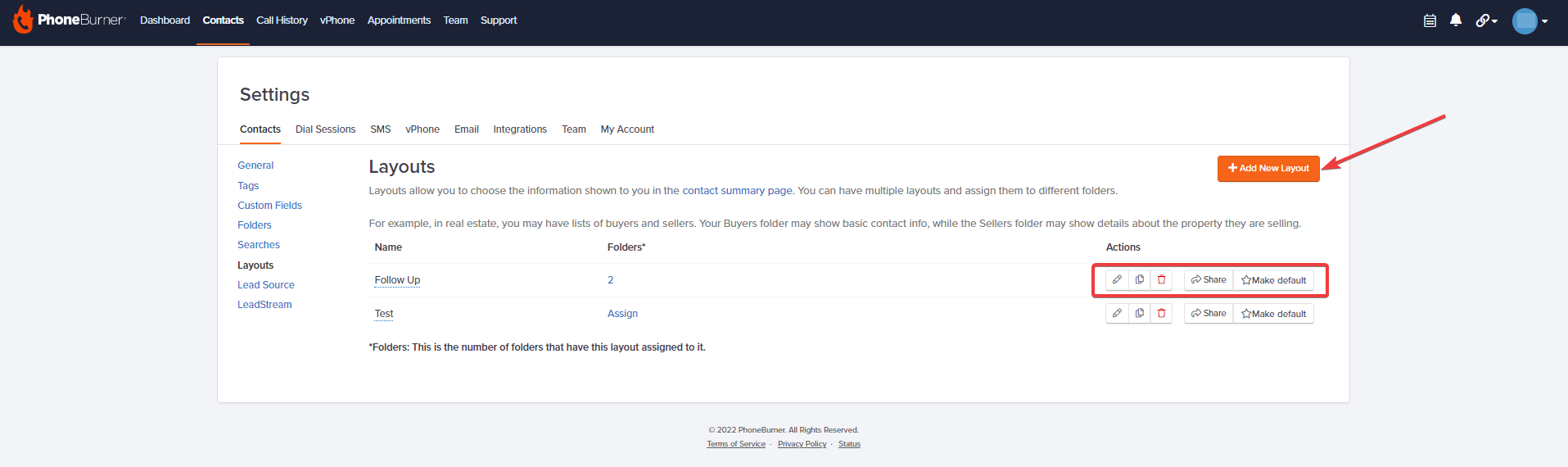Image resolution: width=1568 pixels, height=467 pixels.
Task: Switch to the Email settings tab
Action: tap(467, 129)
